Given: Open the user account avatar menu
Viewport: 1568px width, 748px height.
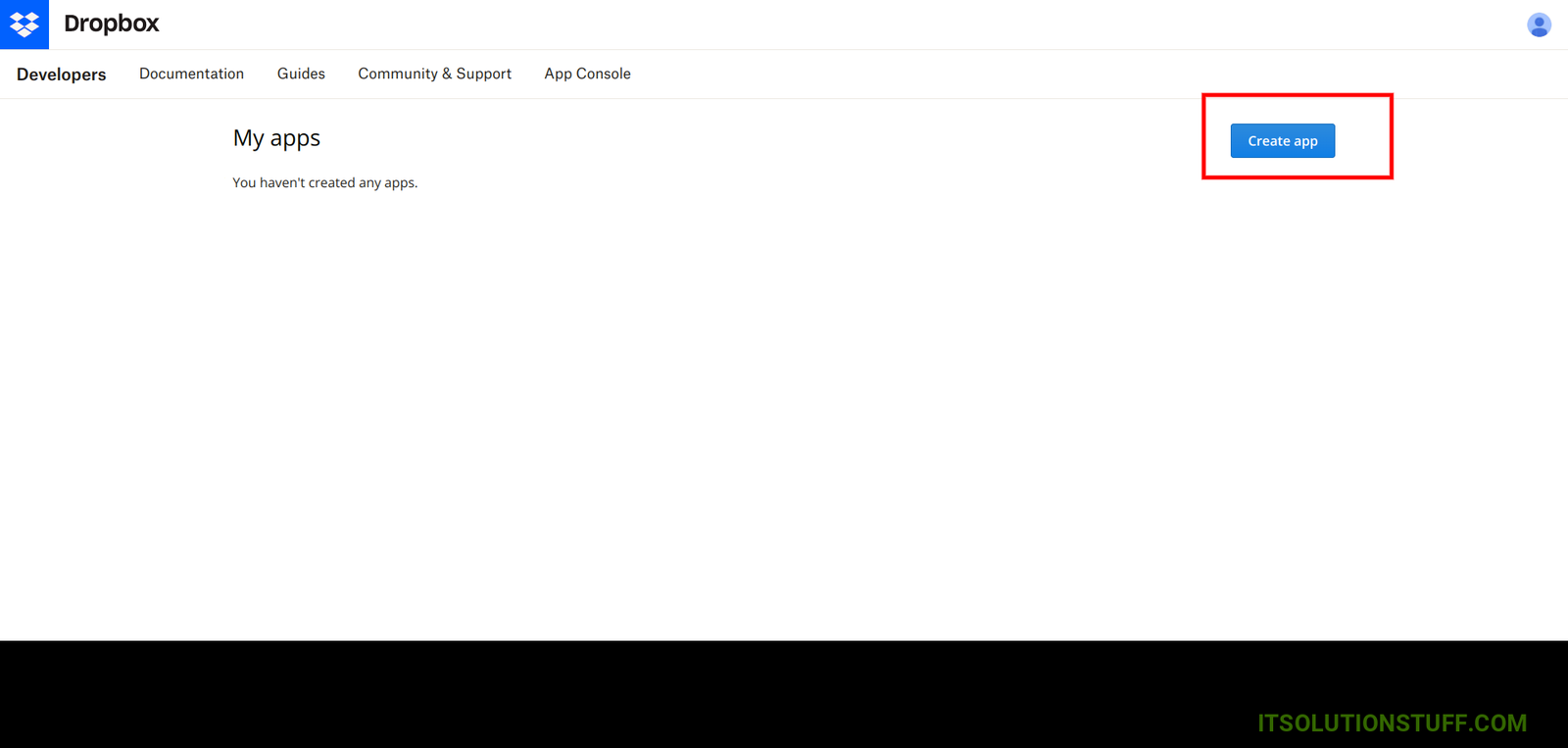Looking at the screenshot, I should pos(1539,25).
